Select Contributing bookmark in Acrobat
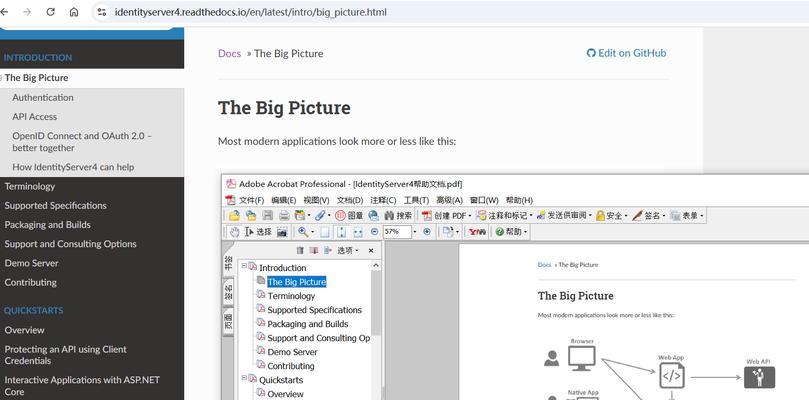809x400 pixels. [x=290, y=365]
